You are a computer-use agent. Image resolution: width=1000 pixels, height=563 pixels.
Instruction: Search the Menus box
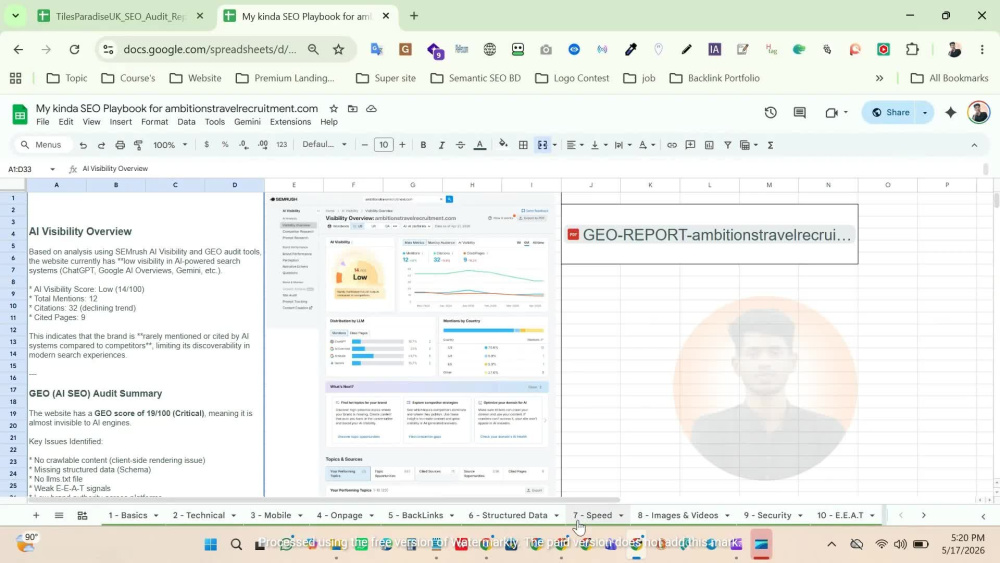pyautogui.click(x=41, y=145)
